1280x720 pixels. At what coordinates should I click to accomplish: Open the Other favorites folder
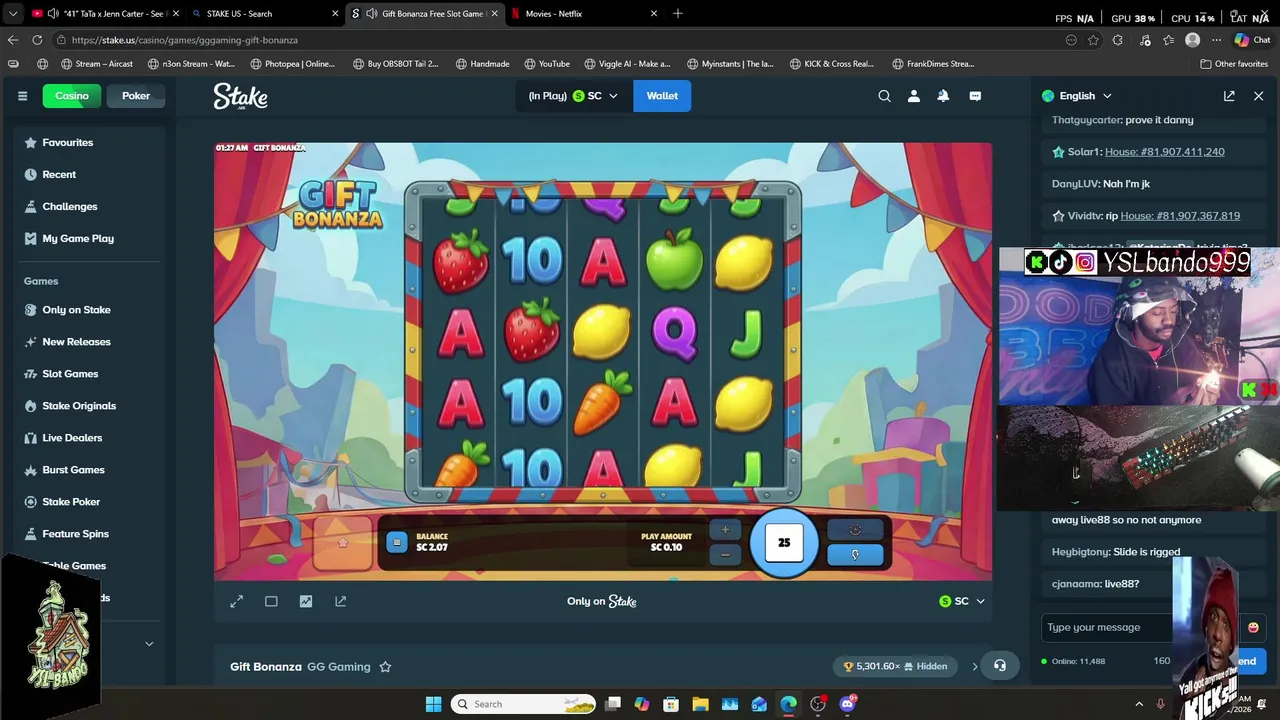pyautogui.click(x=1234, y=64)
